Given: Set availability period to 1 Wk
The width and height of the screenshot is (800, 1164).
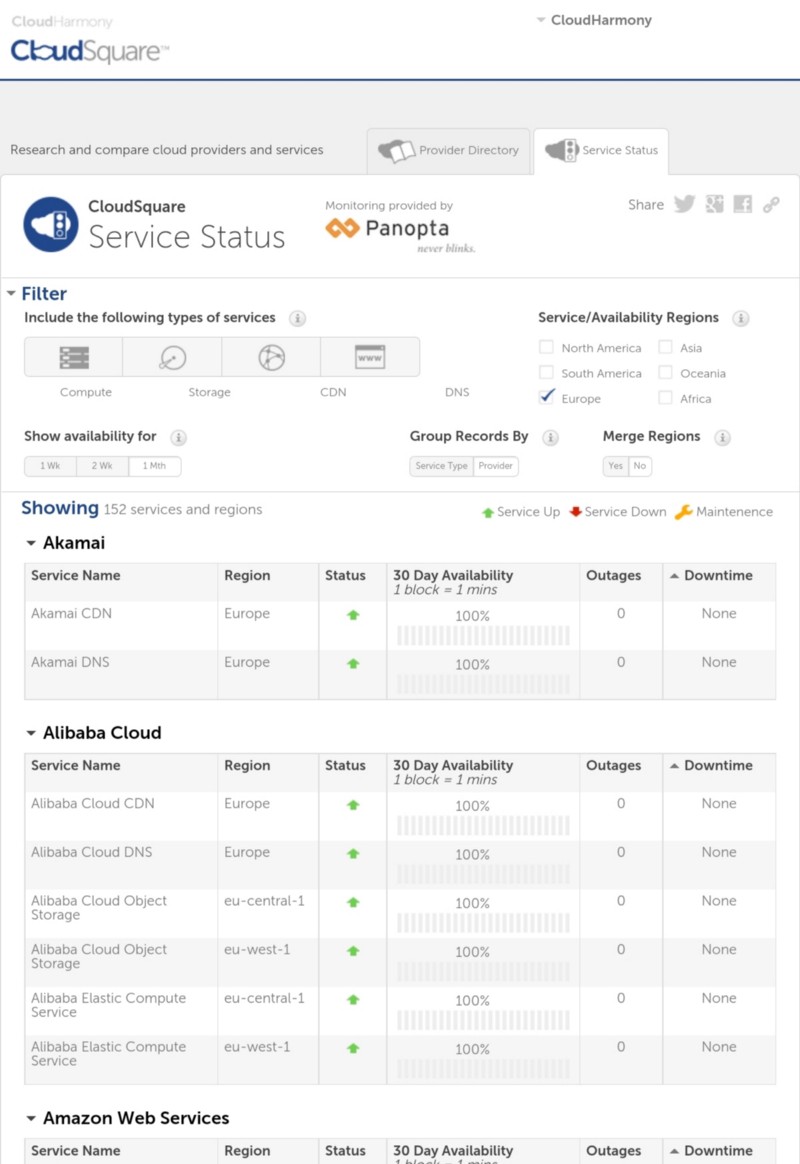Looking at the screenshot, I should [50, 466].
